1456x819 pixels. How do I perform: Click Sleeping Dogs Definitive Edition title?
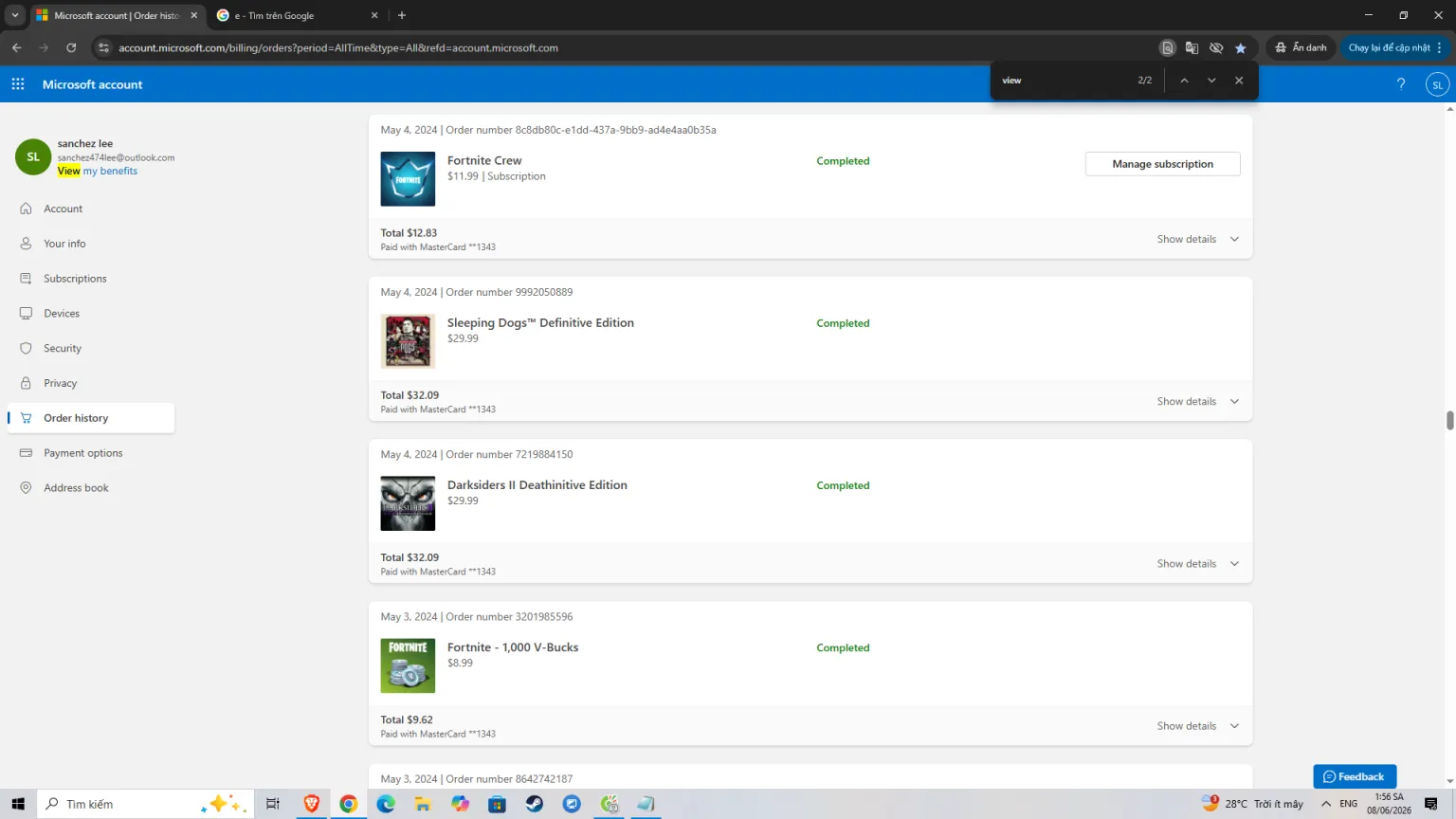[x=540, y=323]
